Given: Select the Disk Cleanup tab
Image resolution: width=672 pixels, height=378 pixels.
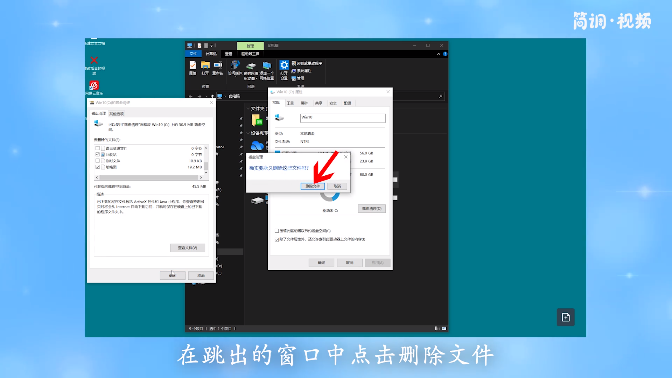Looking at the screenshot, I should pyautogui.click(x=99, y=114).
